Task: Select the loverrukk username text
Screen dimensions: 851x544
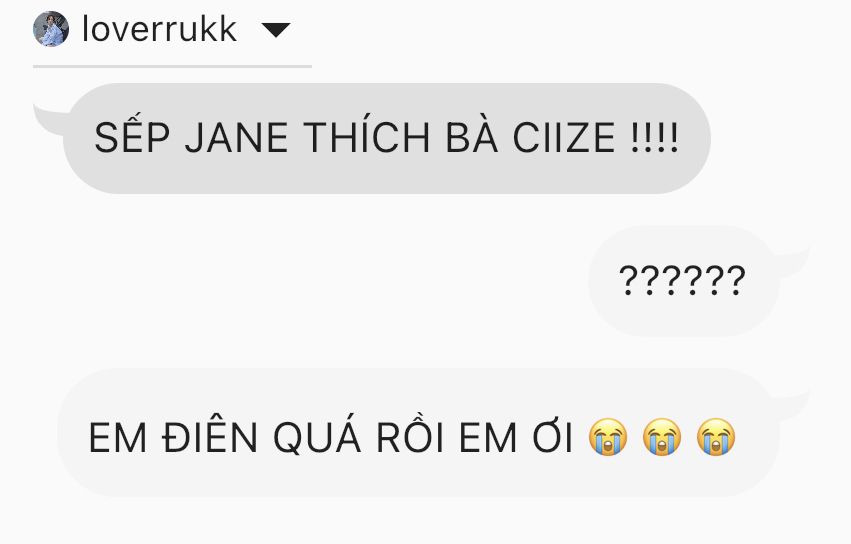Action: (x=159, y=29)
